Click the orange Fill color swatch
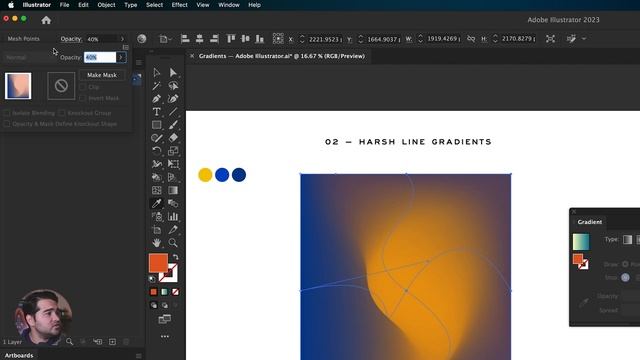The width and height of the screenshot is (640, 360). point(158,262)
